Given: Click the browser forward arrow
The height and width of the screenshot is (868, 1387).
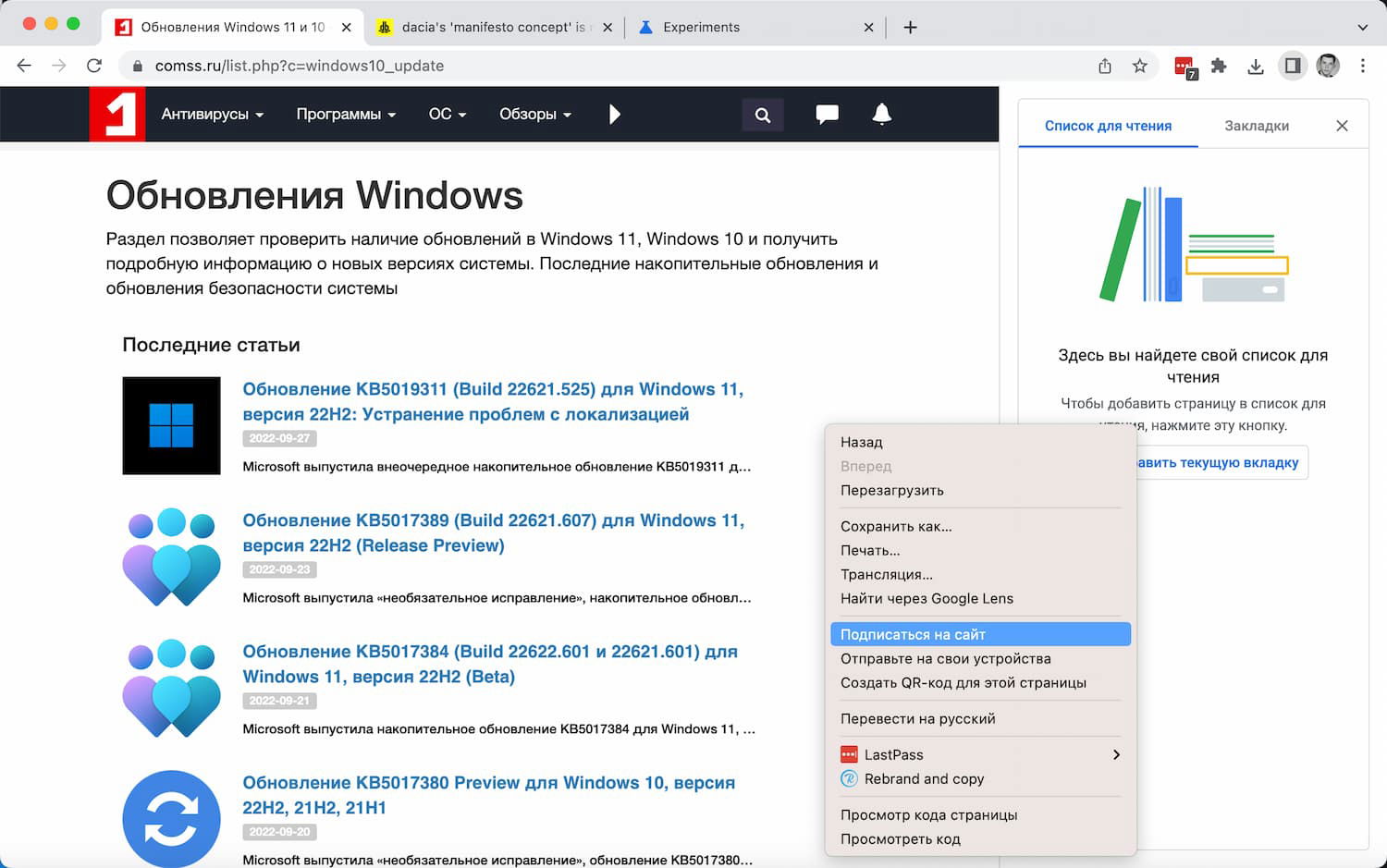Looking at the screenshot, I should [x=59, y=66].
